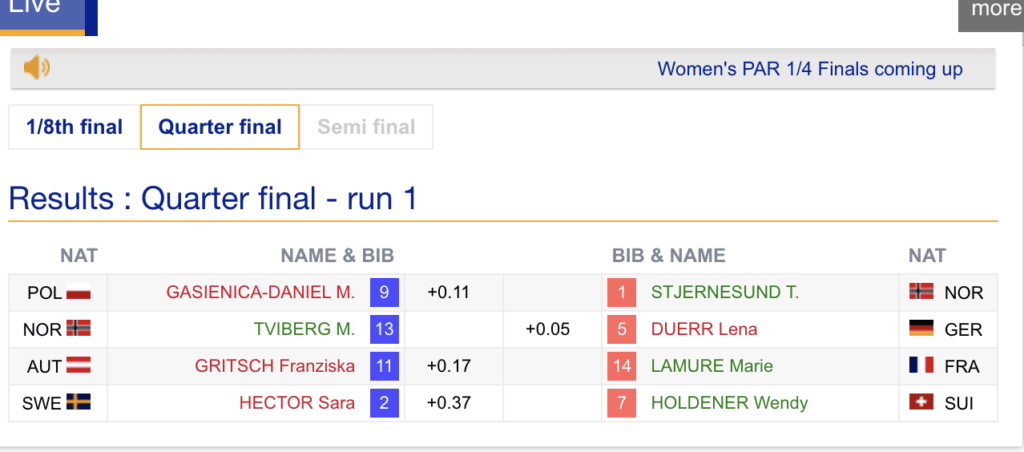
Task: Click the HOLDENER Wendy name link
Action: click(x=729, y=403)
